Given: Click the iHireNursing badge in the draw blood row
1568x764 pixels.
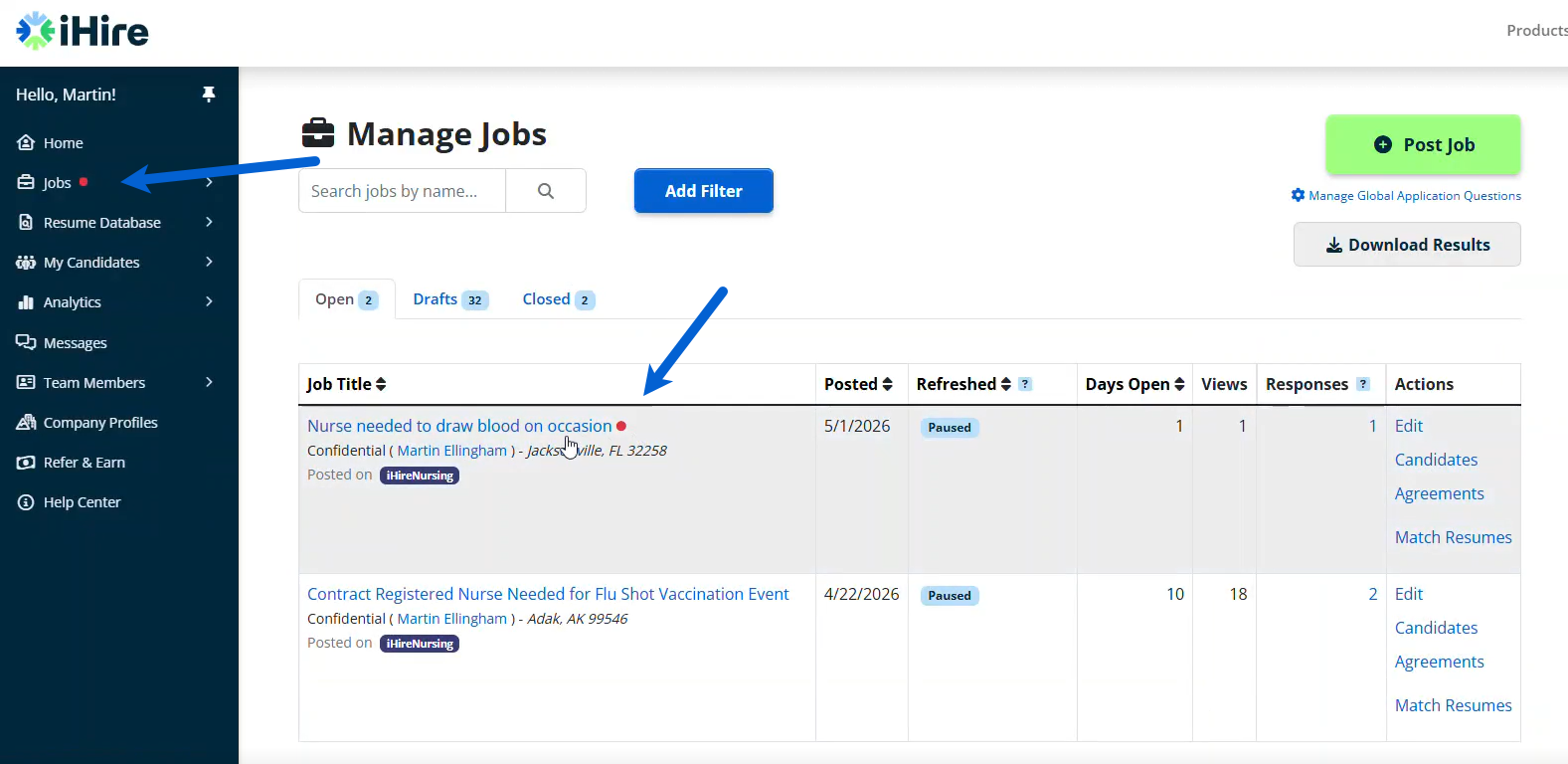Looking at the screenshot, I should click(420, 476).
